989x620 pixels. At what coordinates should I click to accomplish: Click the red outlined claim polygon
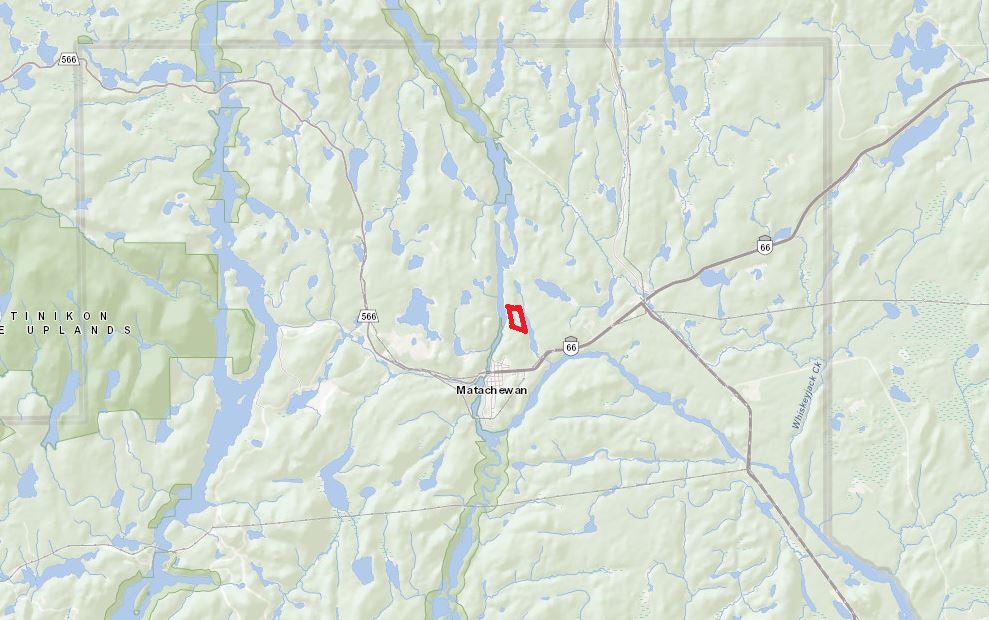517,319
